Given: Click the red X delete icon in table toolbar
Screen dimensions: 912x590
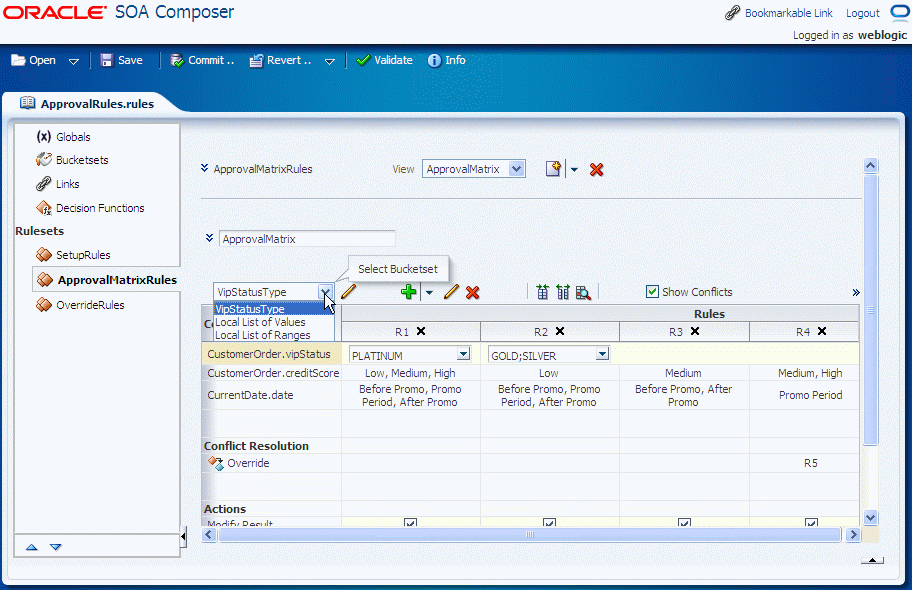Looking at the screenshot, I should [473, 292].
